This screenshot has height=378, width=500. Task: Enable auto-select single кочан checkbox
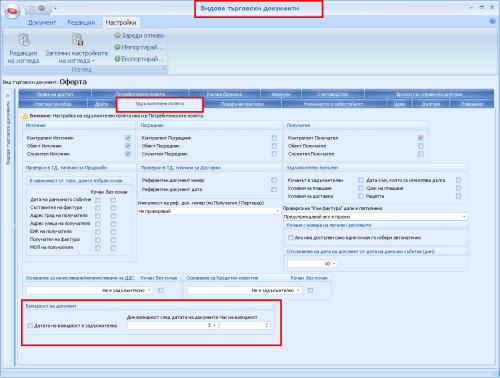pyautogui.click(x=291, y=238)
